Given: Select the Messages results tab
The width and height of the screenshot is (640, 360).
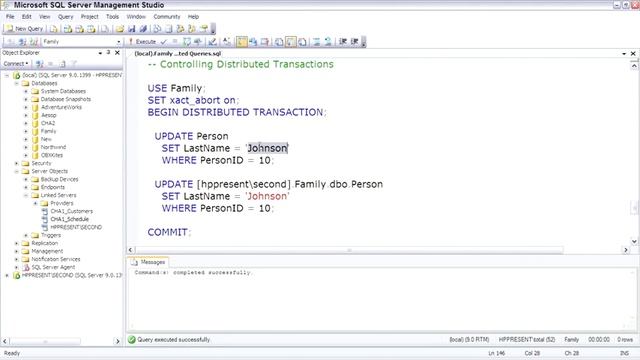Looking at the screenshot, I should point(148,262).
